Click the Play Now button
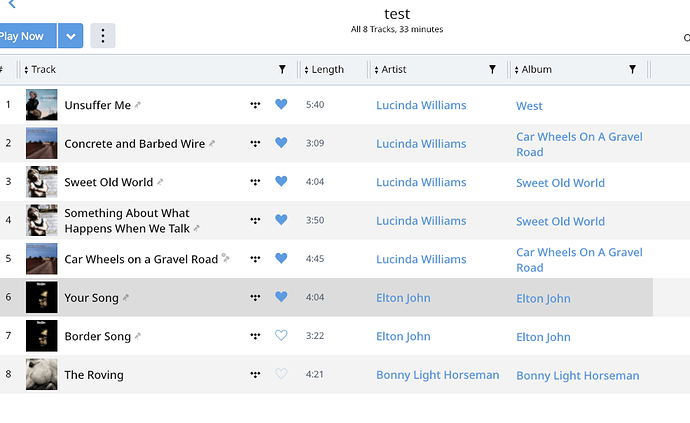Viewport: 690px width, 423px height. click(x=28, y=36)
